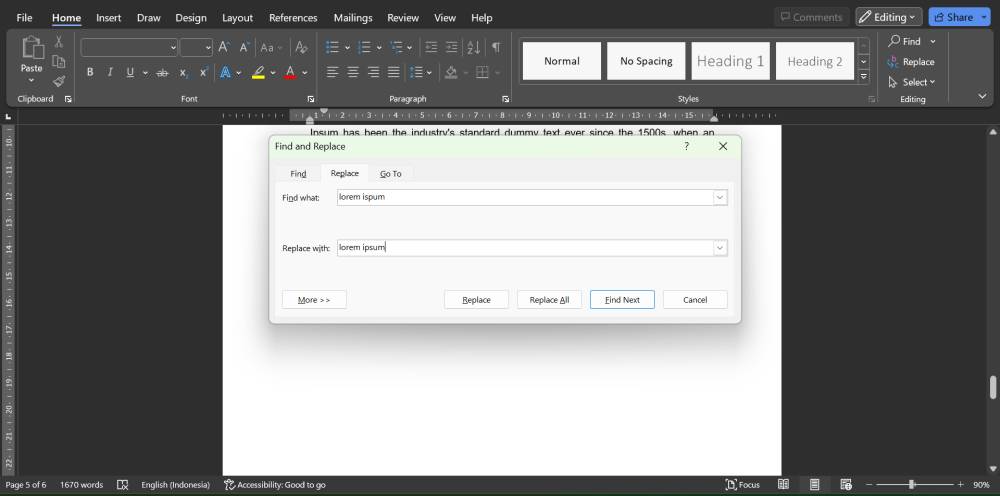Screen dimensions: 1000x496
Task: Justify text alignment
Action: (x=393, y=73)
